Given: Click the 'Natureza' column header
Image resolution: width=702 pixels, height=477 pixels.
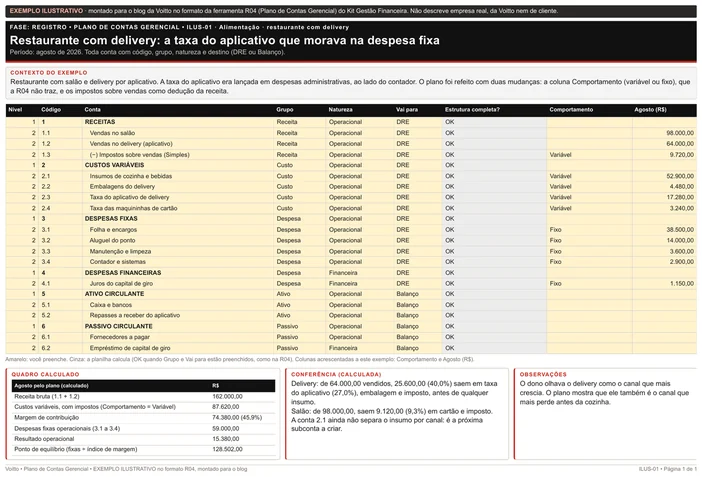Looking at the screenshot, I should pyautogui.click(x=340, y=110).
